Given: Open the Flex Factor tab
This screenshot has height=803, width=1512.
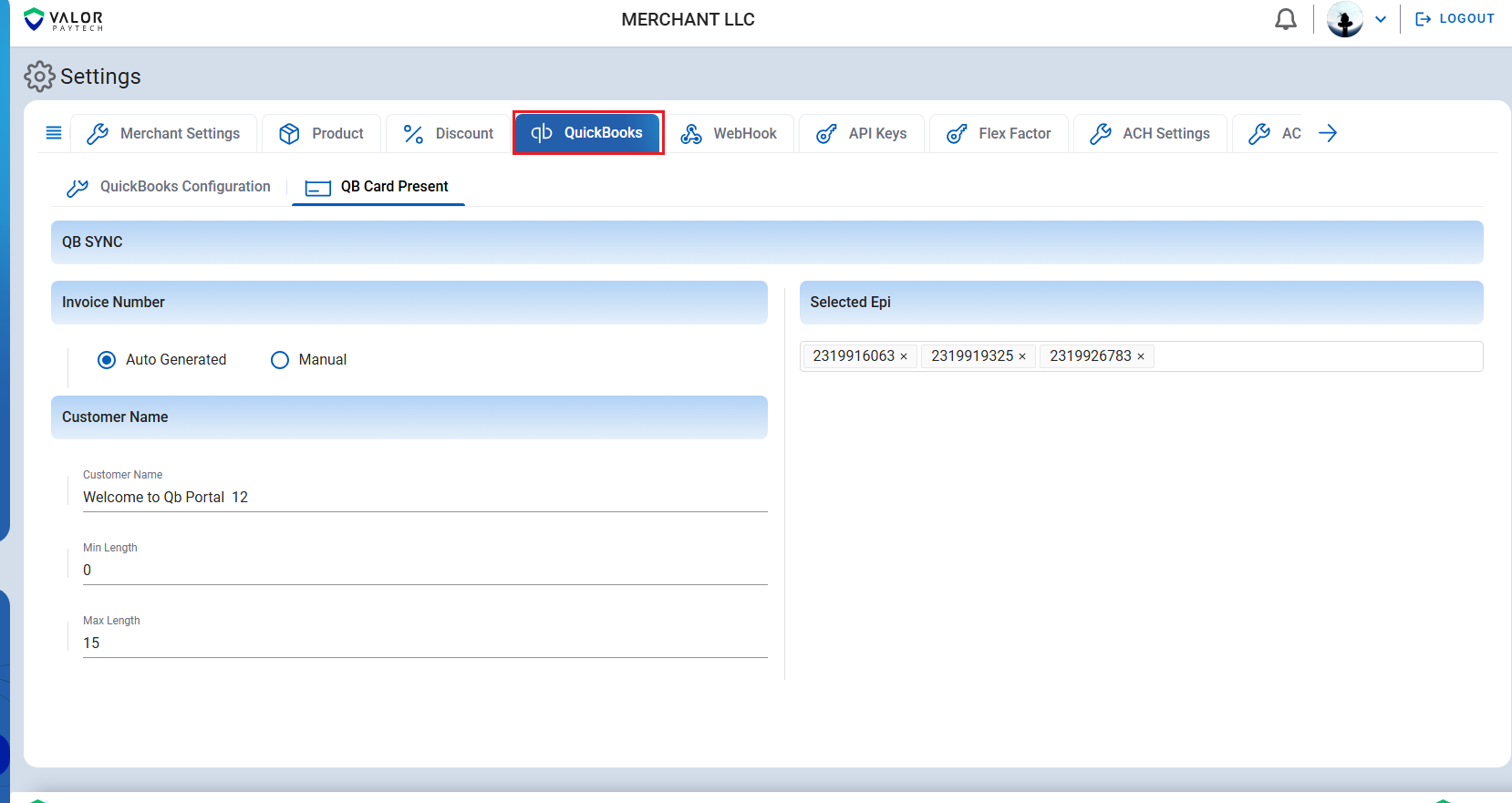Looking at the screenshot, I should tap(999, 134).
